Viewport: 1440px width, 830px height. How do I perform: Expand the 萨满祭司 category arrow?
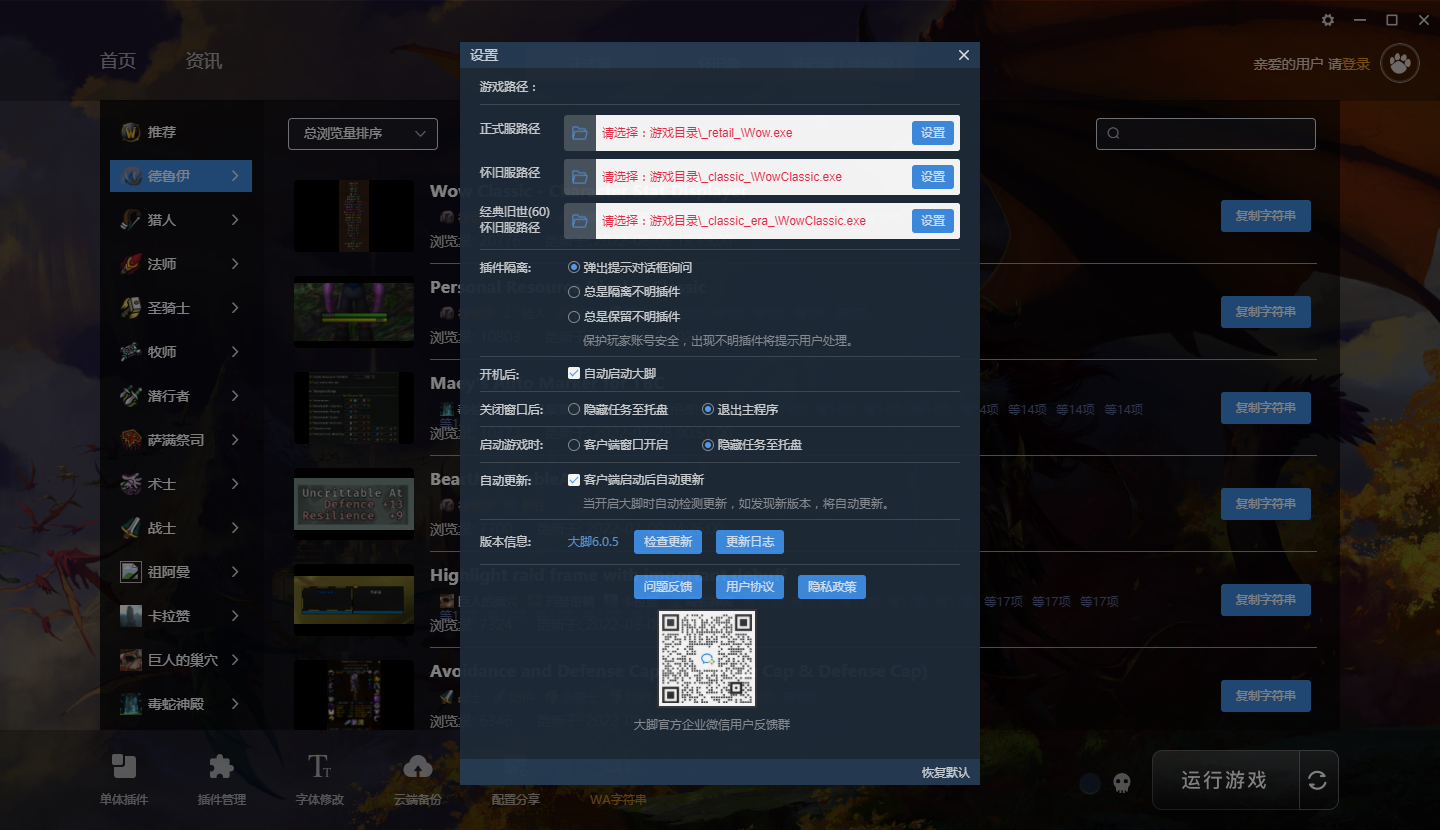click(235, 440)
